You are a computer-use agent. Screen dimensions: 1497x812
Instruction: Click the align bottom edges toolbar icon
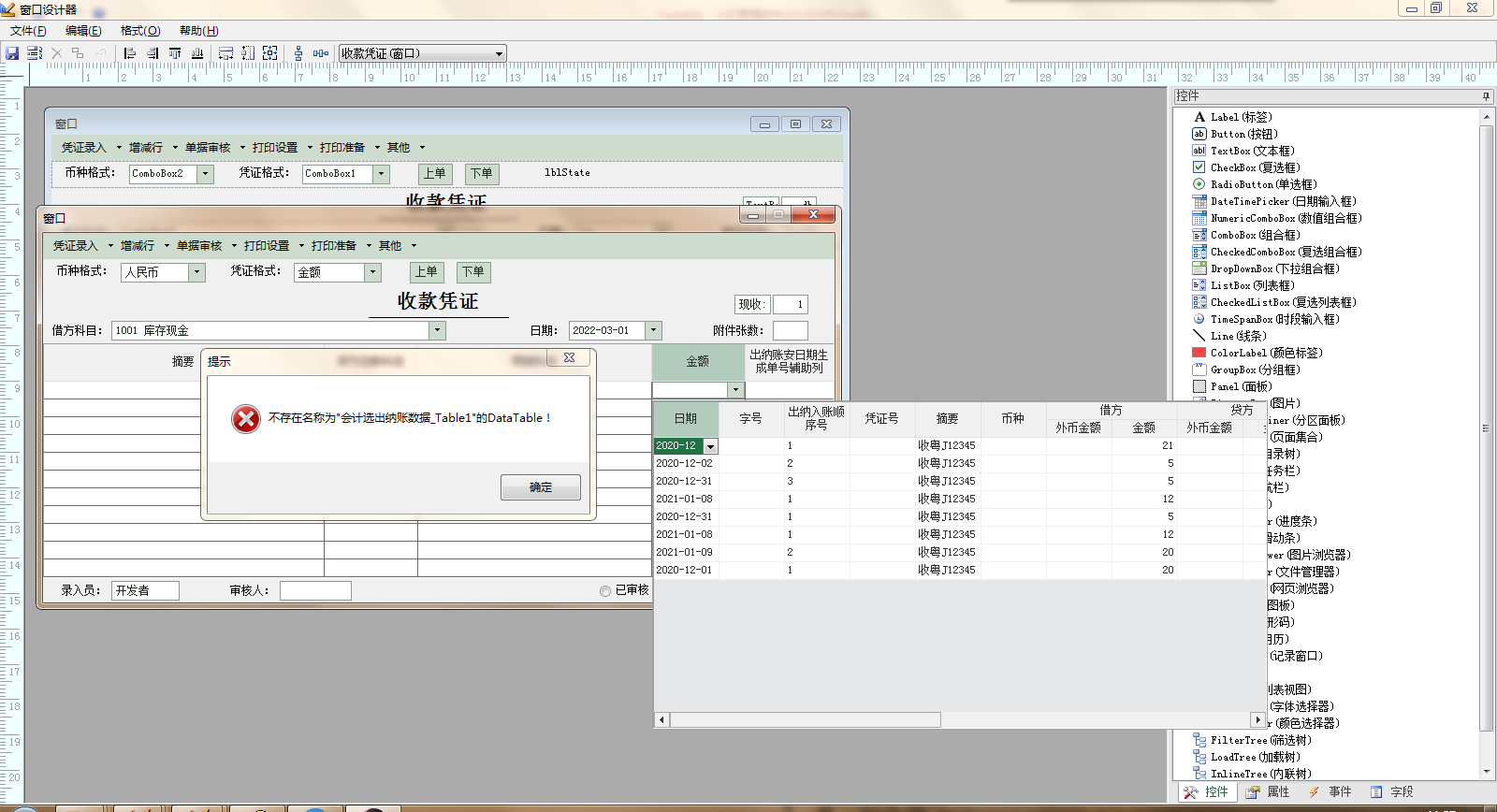[197, 53]
